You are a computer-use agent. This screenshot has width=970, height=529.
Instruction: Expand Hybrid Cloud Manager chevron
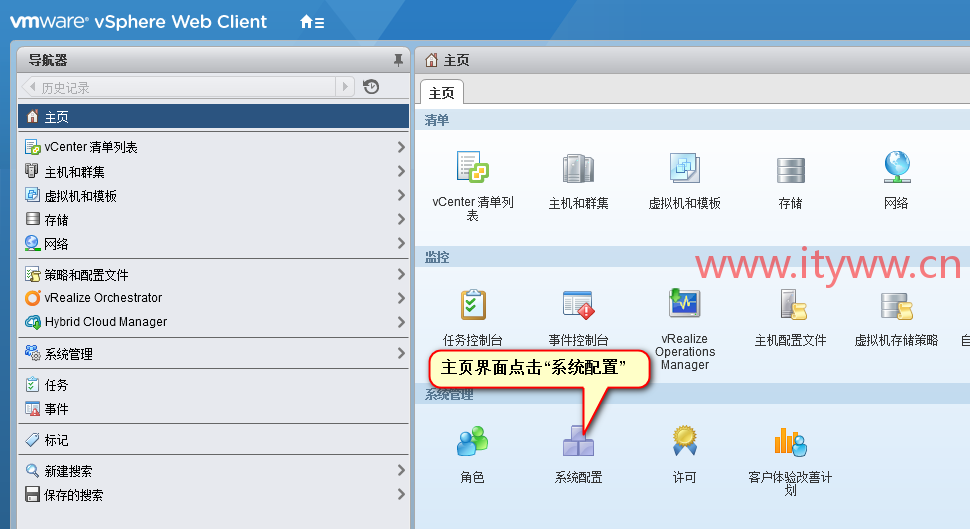(401, 322)
